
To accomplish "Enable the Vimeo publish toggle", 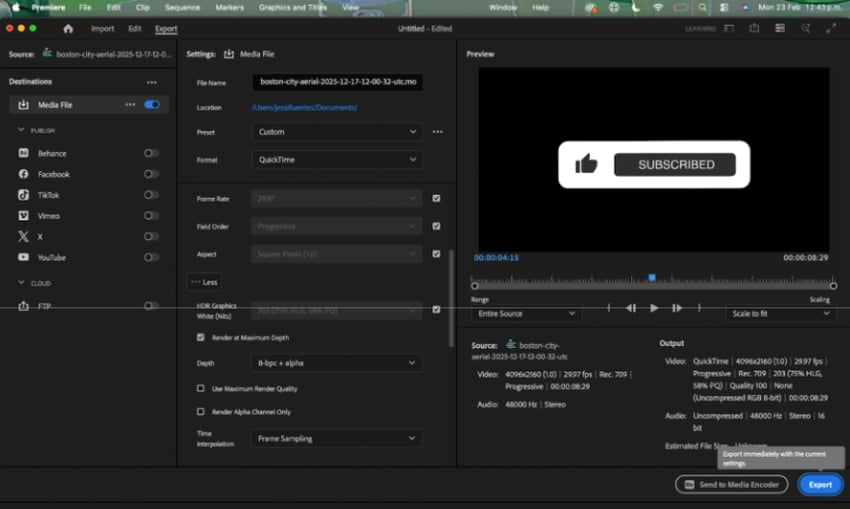I will pyautogui.click(x=151, y=216).
